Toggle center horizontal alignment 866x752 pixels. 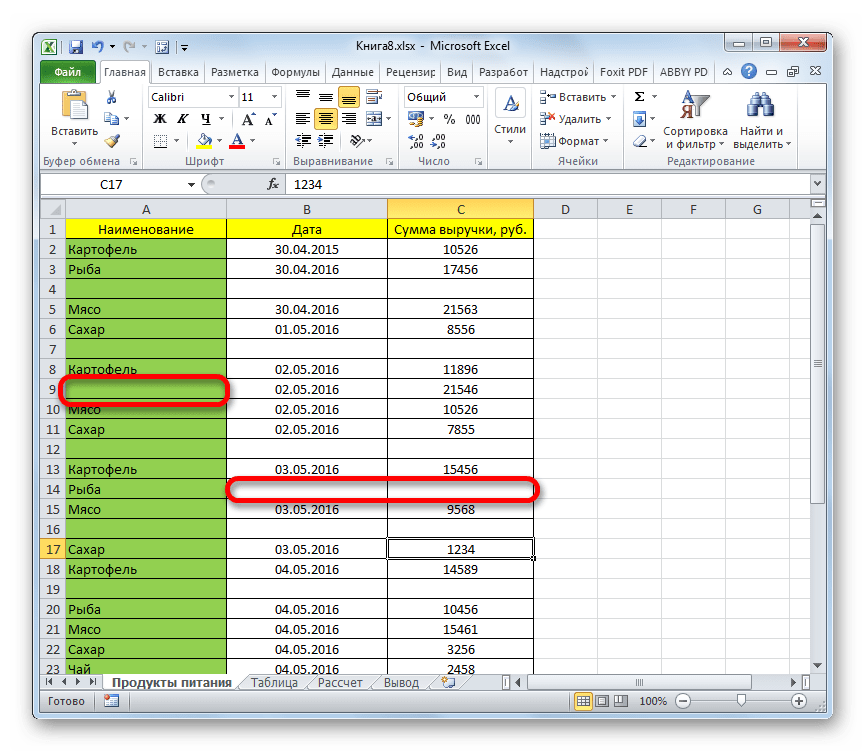click(x=326, y=119)
